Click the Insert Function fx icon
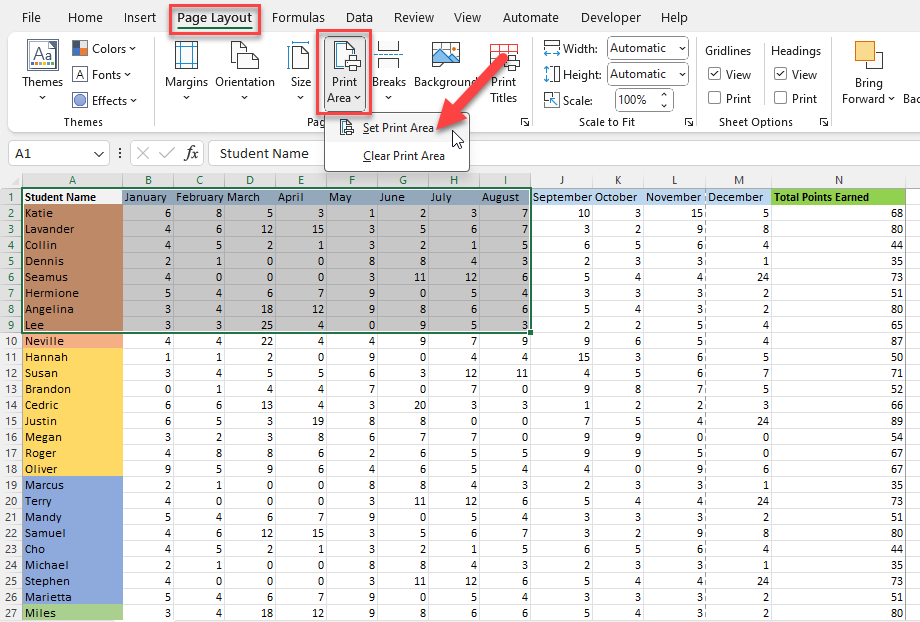The width and height of the screenshot is (920, 622). pyautogui.click(x=191, y=153)
